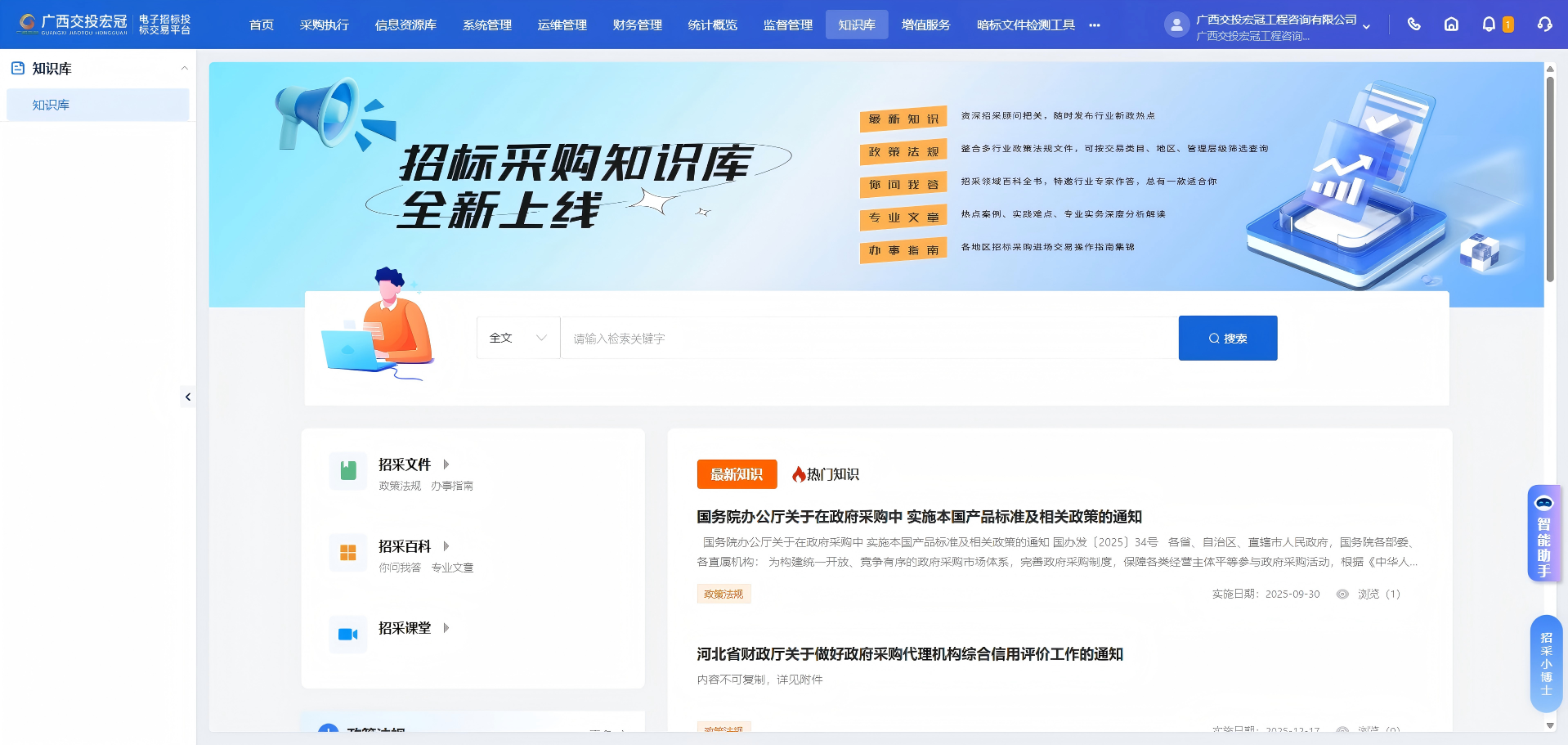The width and height of the screenshot is (1568, 745).
Task: Switch to the 热门知识 tab
Action: 826,474
